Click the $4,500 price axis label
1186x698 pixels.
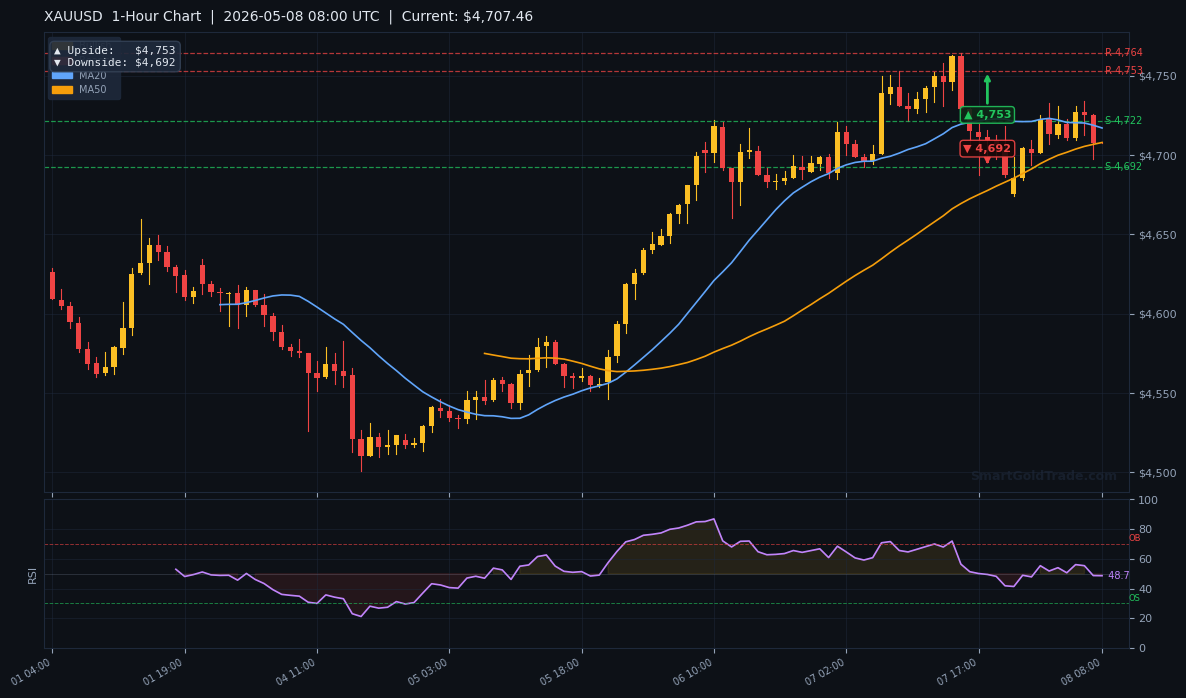click(x=1157, y=473)
